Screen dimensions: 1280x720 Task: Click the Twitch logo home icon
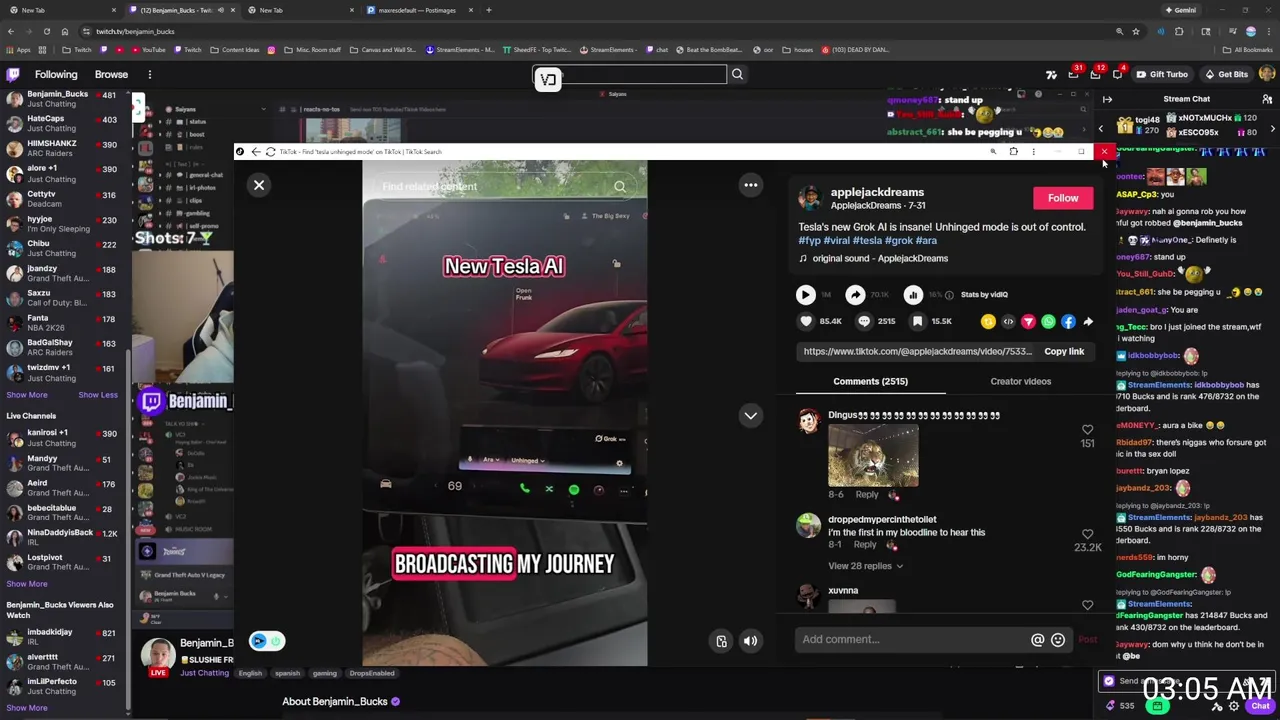[x=13, y=74]
